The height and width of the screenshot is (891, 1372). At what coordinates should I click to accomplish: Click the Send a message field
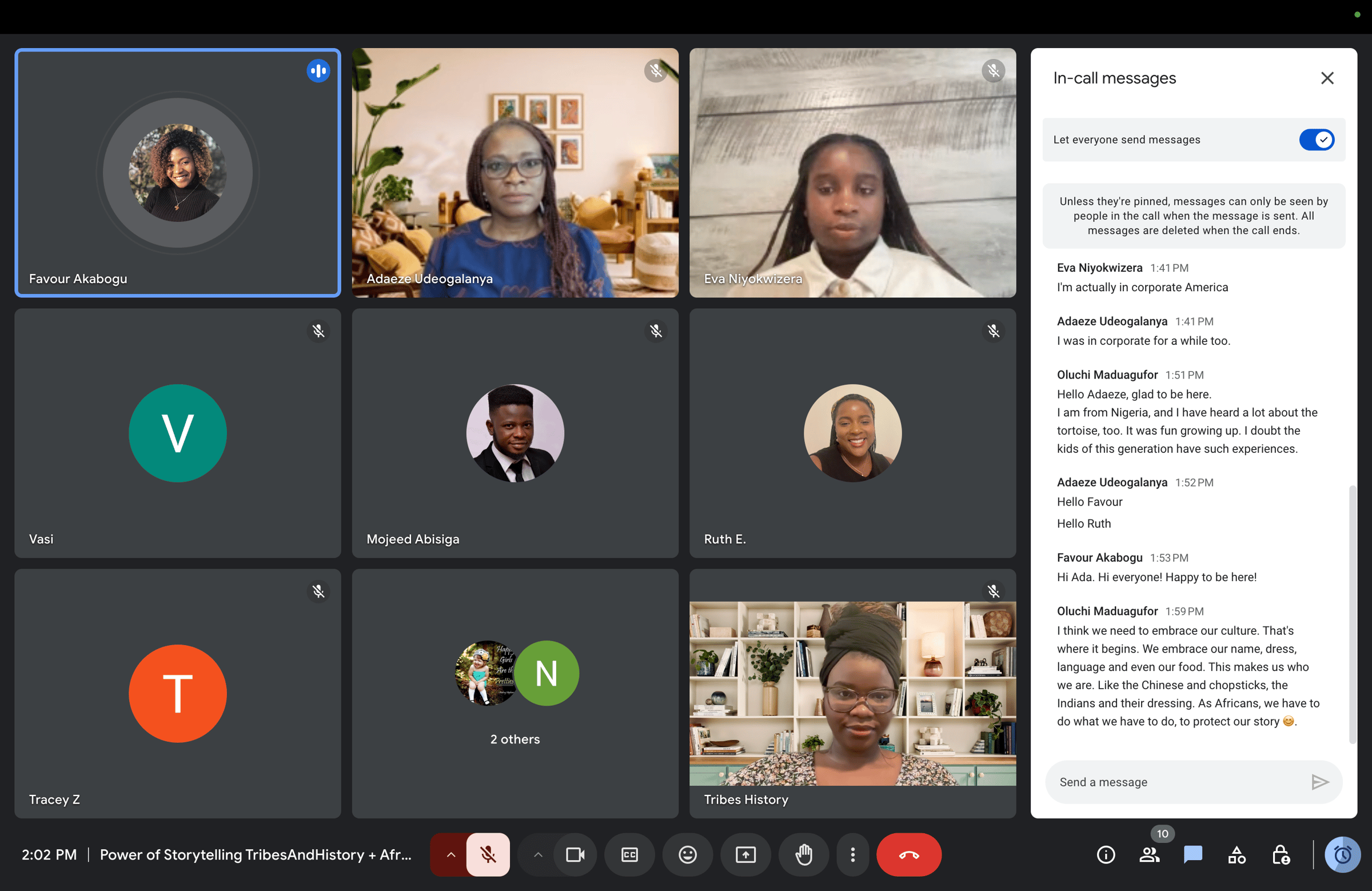pyautogui.click(x=1176, y=782)
